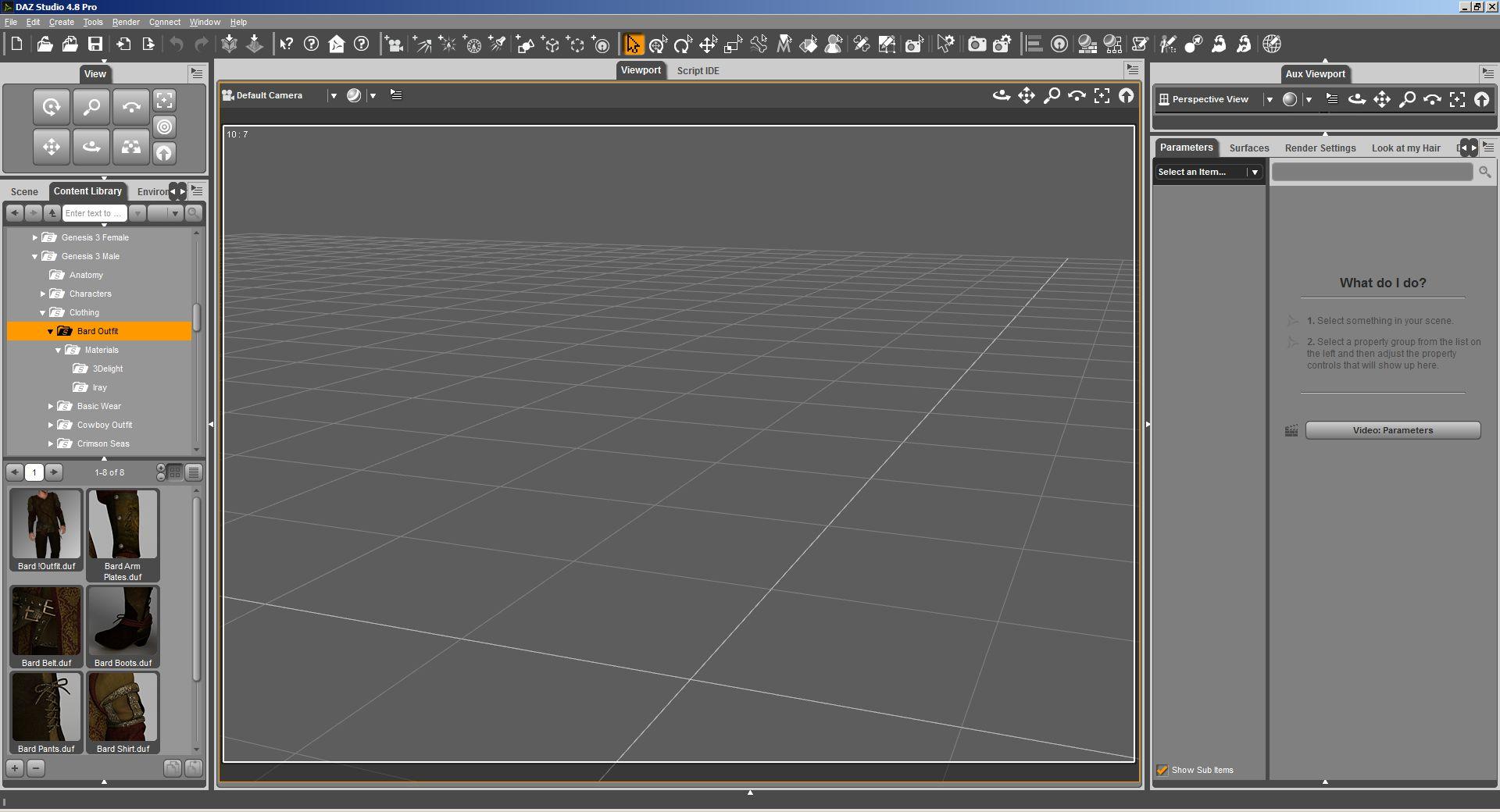Expand the Characters folder

pyautogui.click(x=43, y=294)
